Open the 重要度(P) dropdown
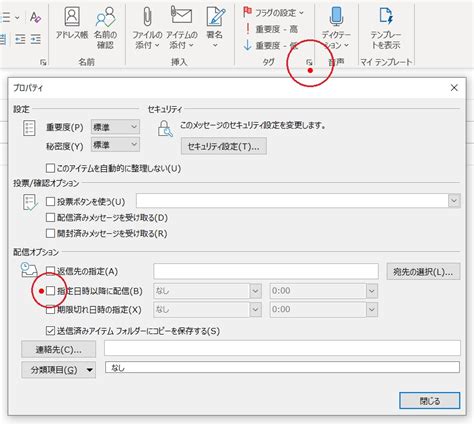 (x=115, y=127)
